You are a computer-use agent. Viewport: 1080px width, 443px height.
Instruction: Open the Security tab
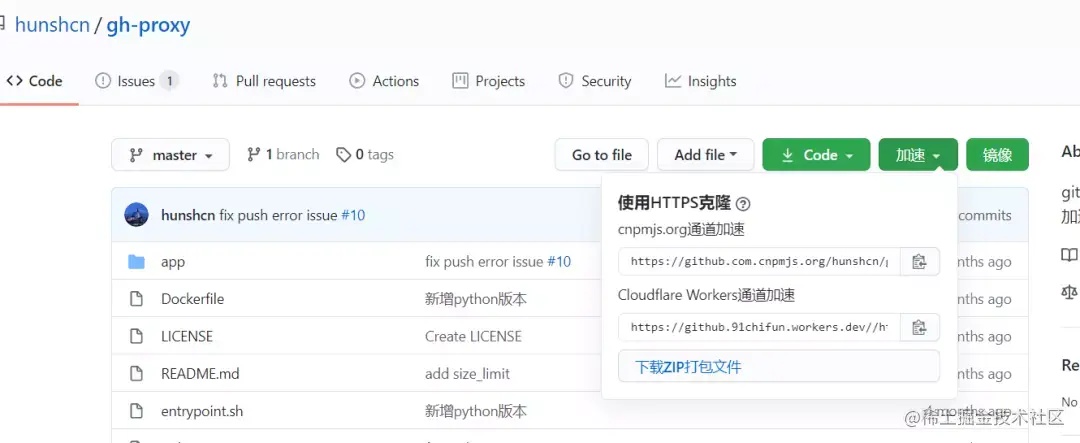pyautogui.click(x=594, y=81)
